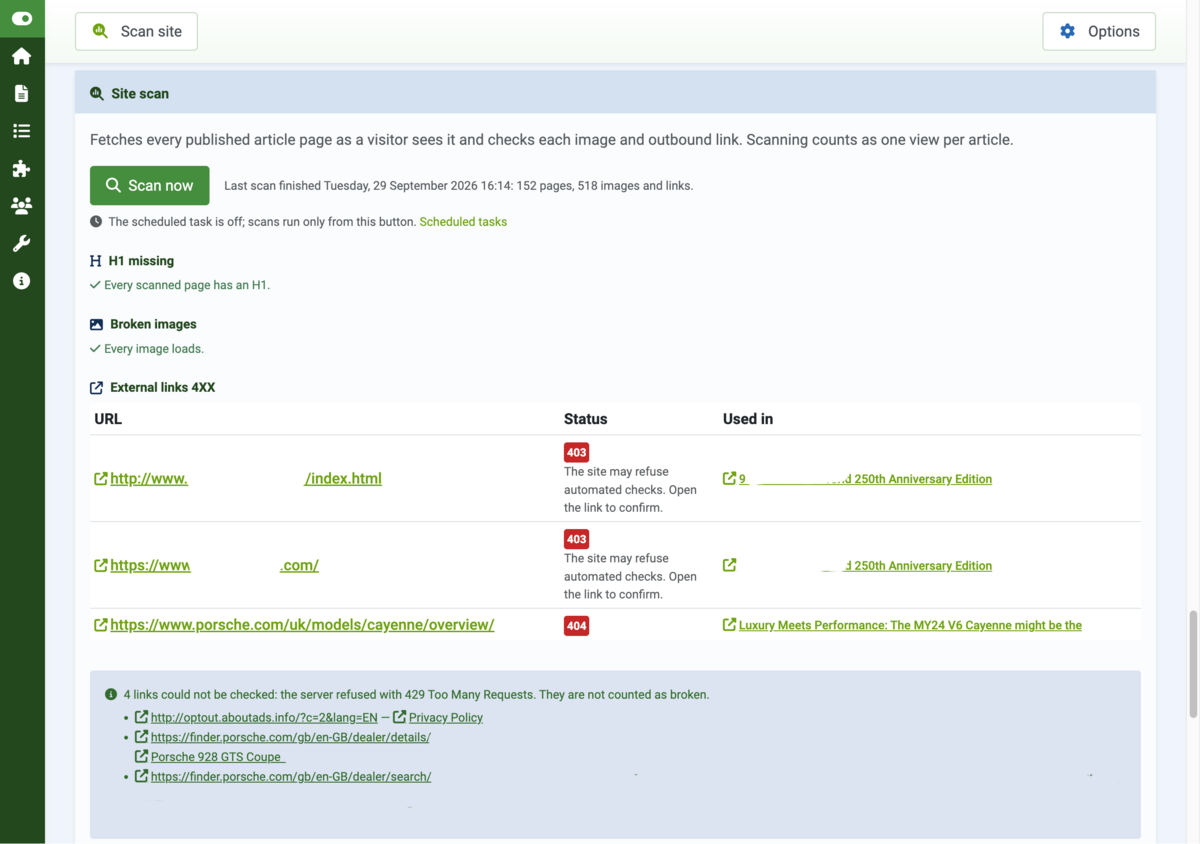Click the info icon in the 429 notice
Viewport: 1200px width, 844px height.
coord(111,694)
